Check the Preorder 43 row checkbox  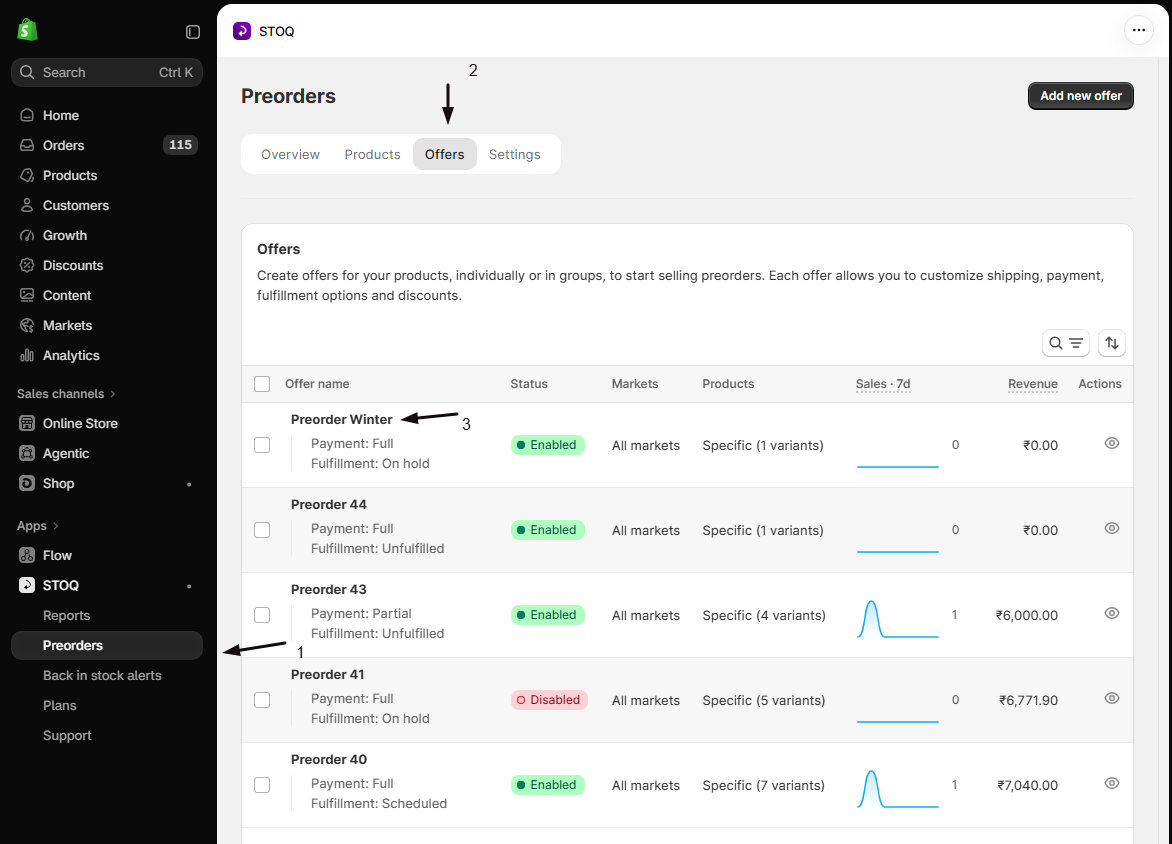(262, 614)
